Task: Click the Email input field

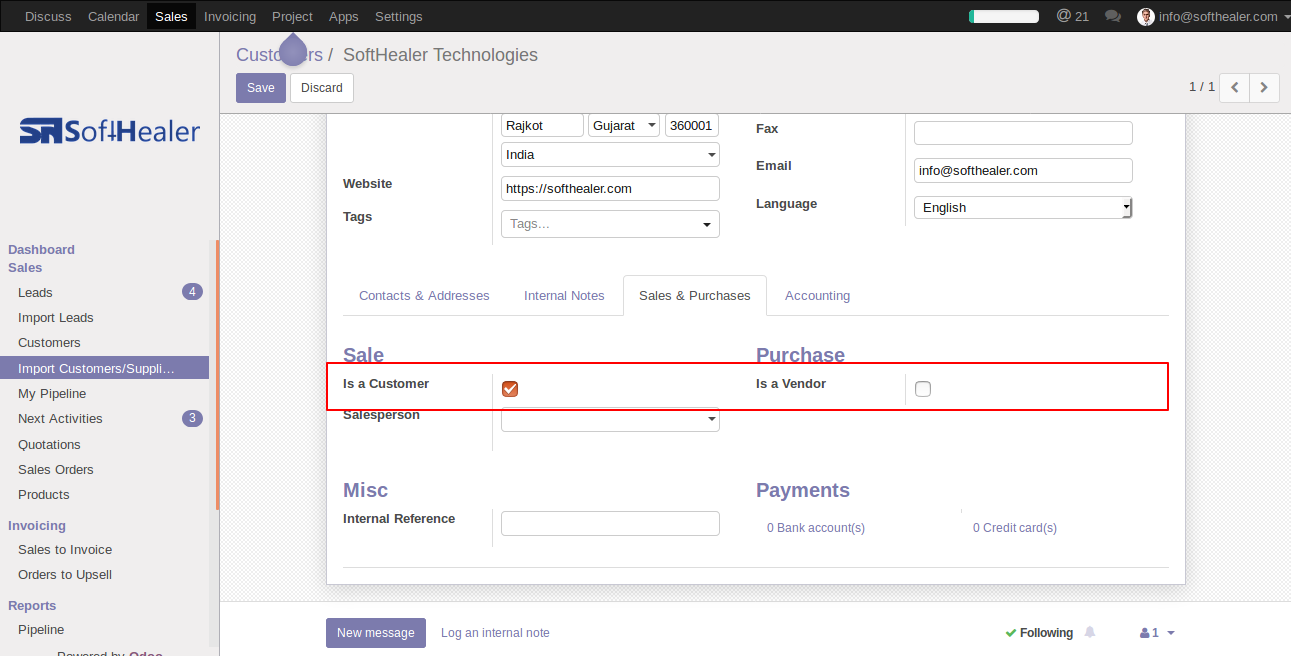Action: tap(1023, 170)
